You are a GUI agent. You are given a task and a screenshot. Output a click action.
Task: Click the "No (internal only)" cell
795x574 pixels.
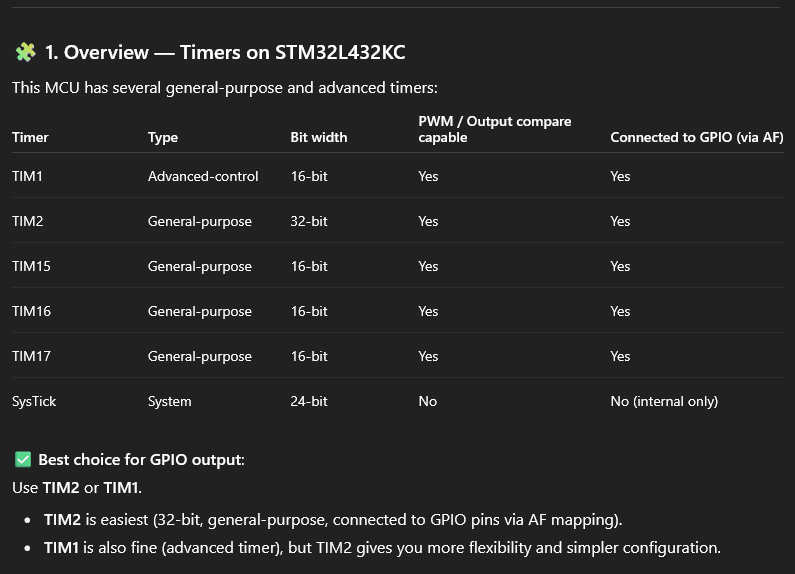point(664,401)
